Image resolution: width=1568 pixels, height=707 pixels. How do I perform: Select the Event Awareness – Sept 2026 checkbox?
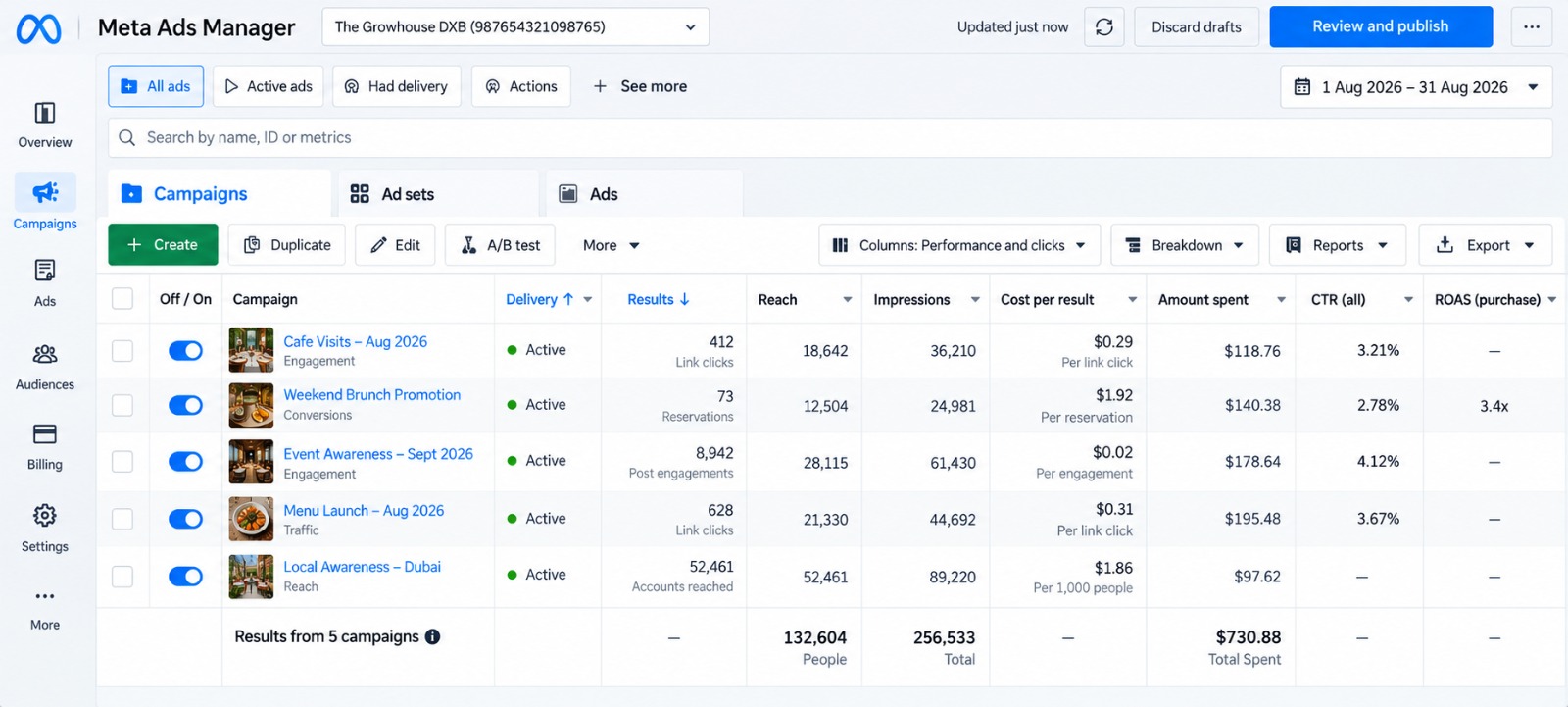122,461
